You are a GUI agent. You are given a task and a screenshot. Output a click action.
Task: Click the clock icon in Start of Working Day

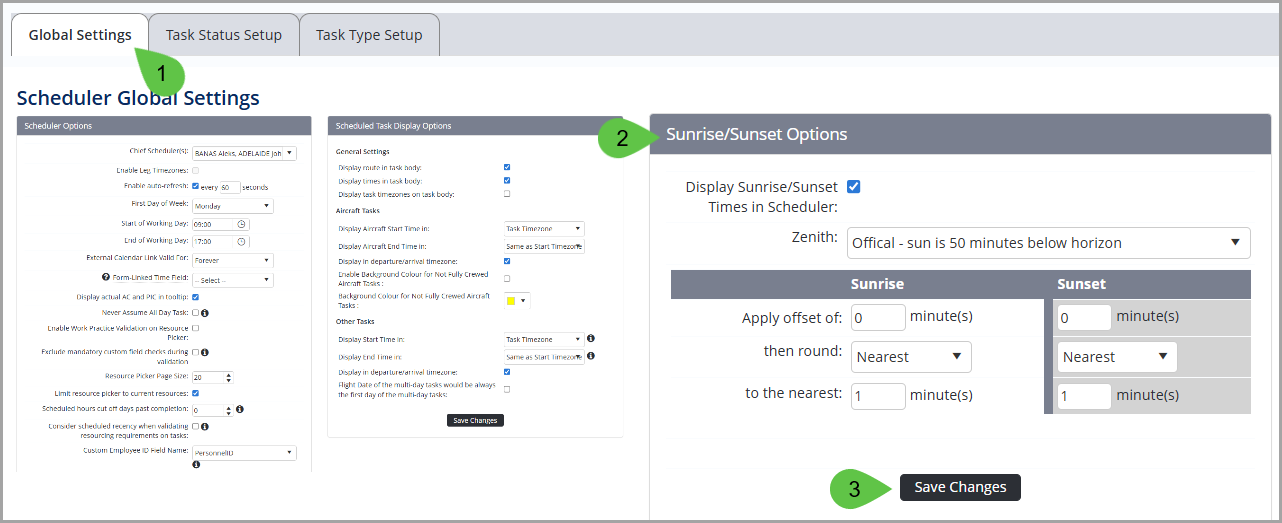click(241, 224)
